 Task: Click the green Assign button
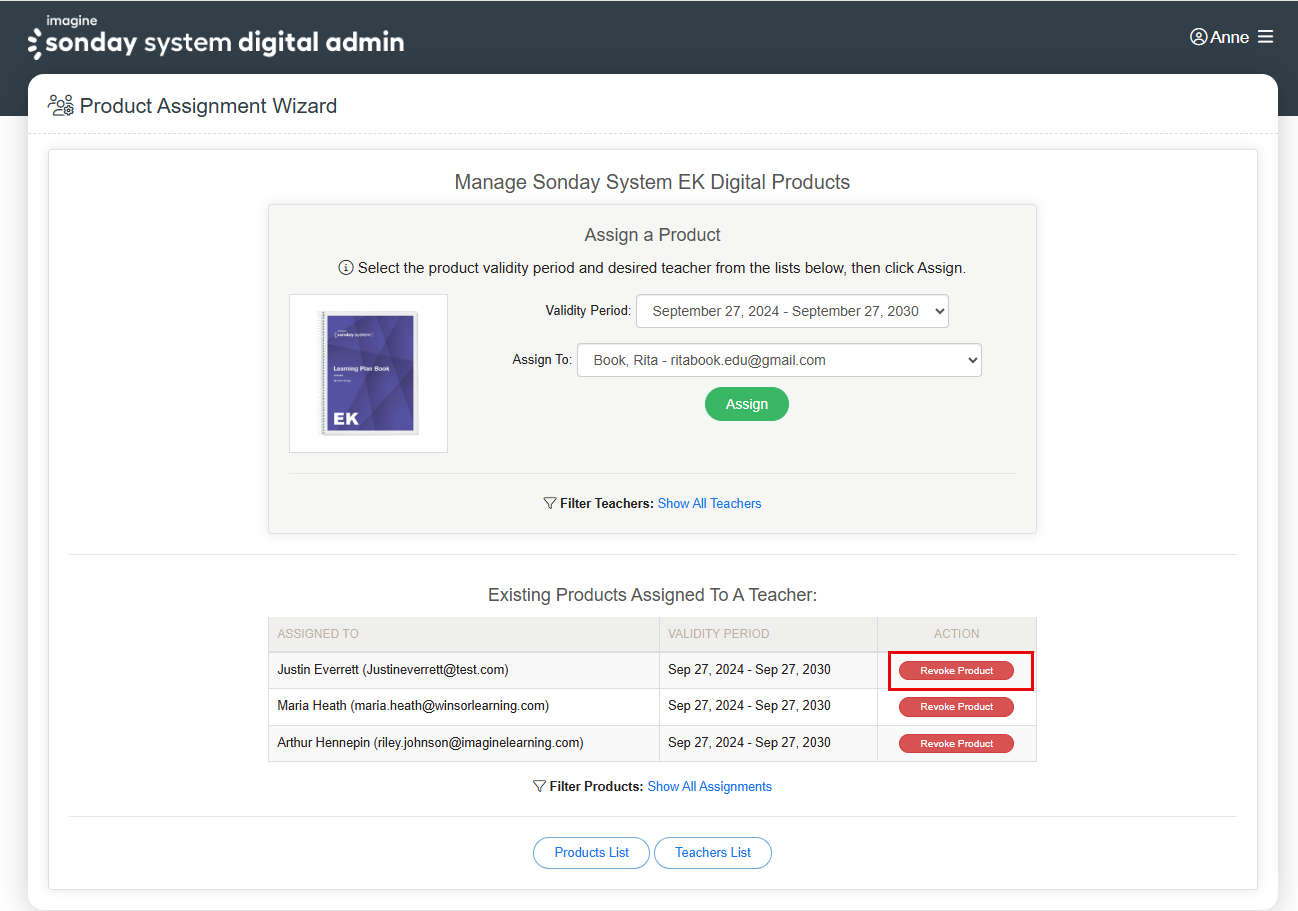(x=746, y=404)
